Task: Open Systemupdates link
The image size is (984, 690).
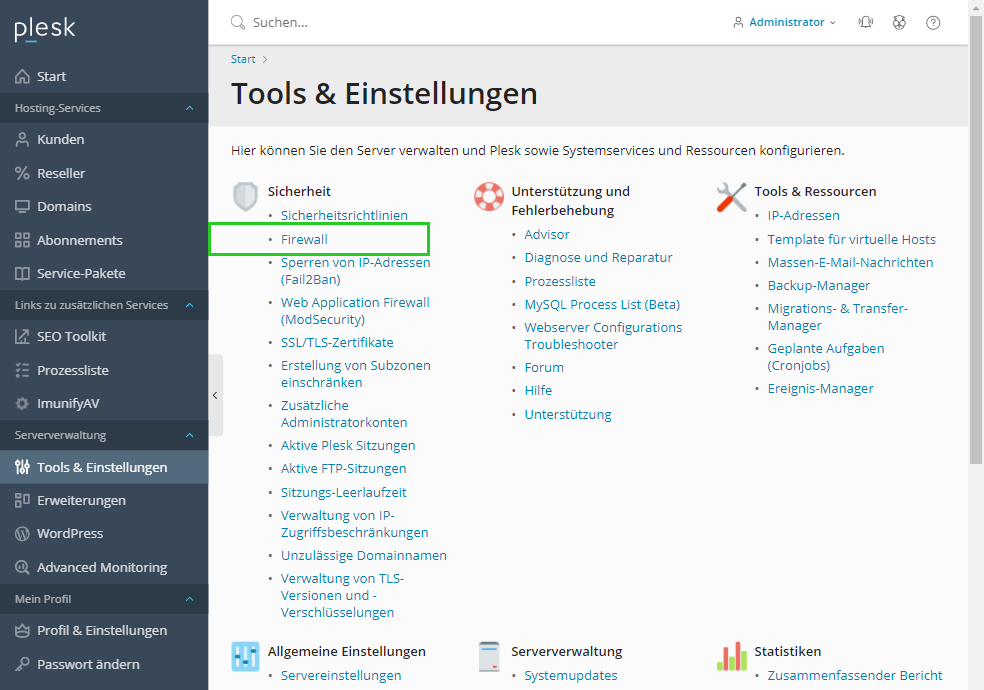Action: pos(570,676)
